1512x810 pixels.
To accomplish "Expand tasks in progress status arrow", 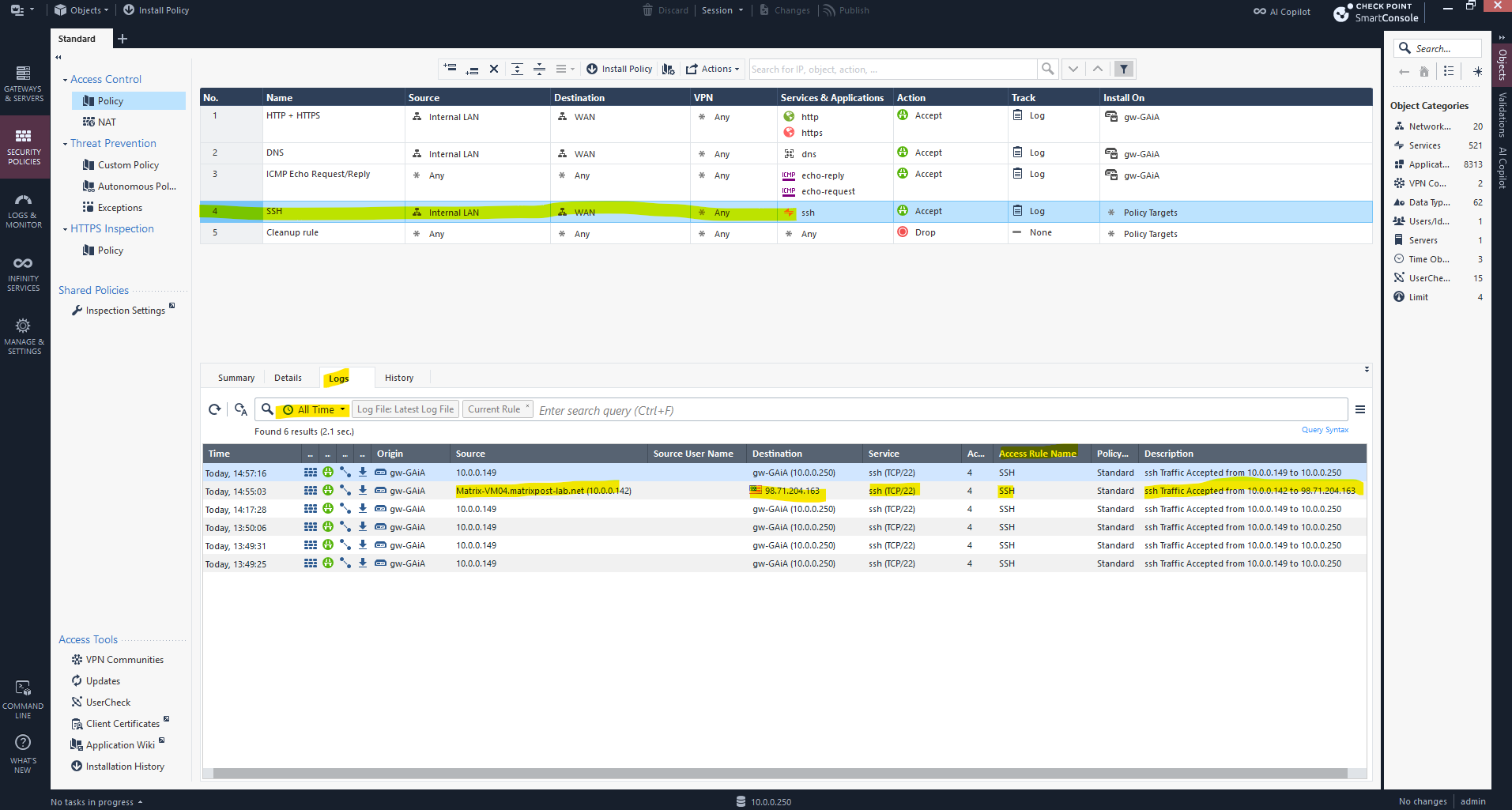I will click(140, 802).
